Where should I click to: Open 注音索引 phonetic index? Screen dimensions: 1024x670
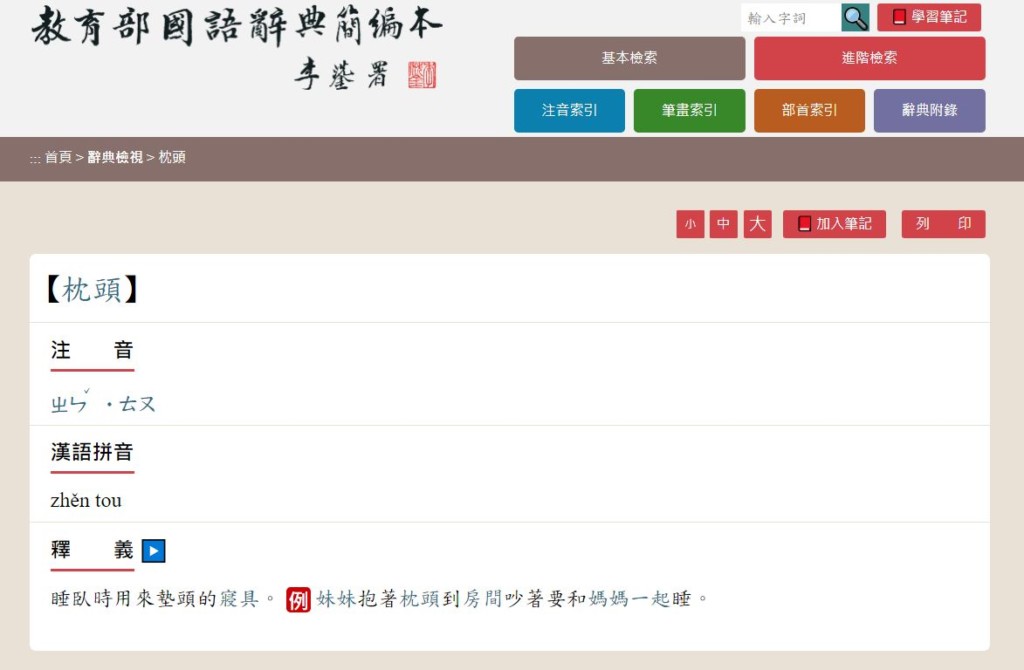pyautogui.click(x=569, y=110)
